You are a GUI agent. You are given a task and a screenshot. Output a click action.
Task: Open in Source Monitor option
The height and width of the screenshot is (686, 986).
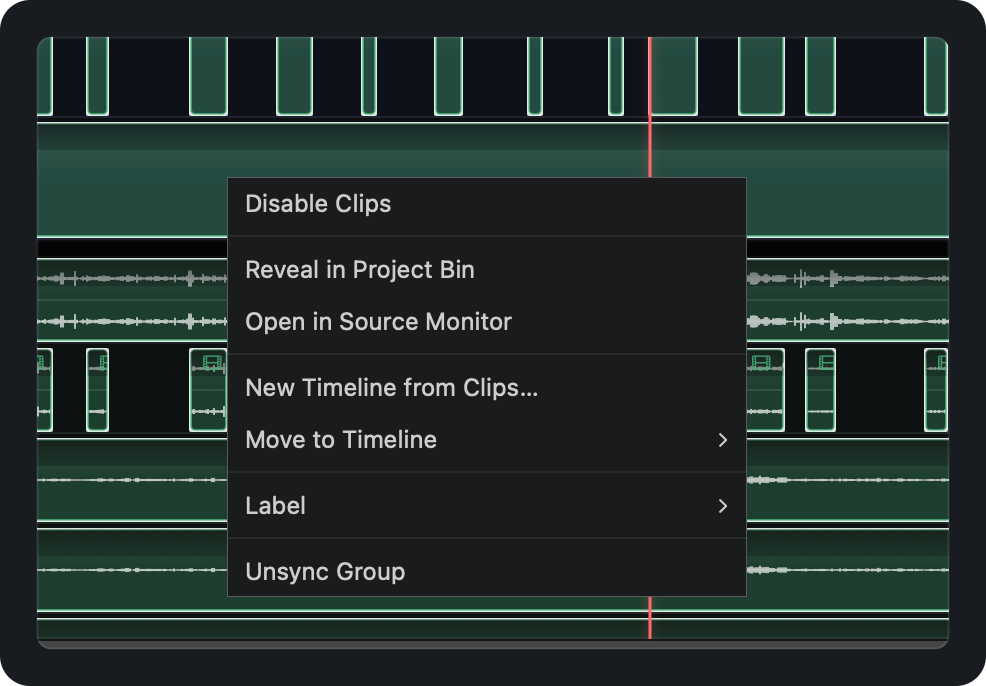pos(487,322)
